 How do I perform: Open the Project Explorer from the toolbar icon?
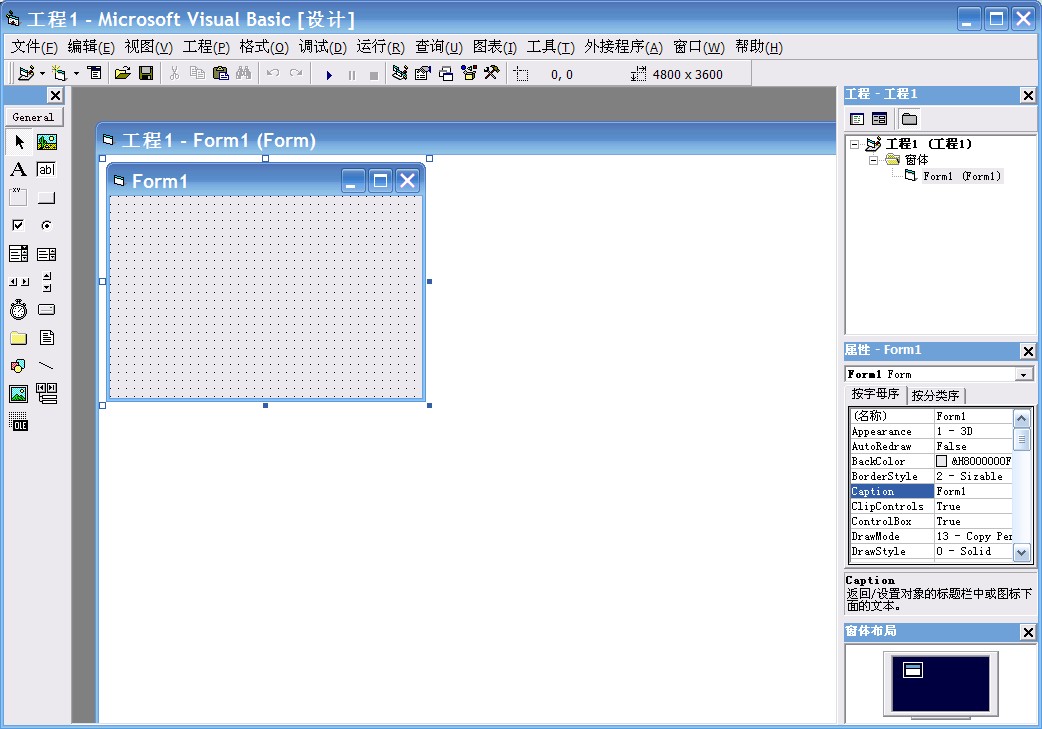coord(399,73)
